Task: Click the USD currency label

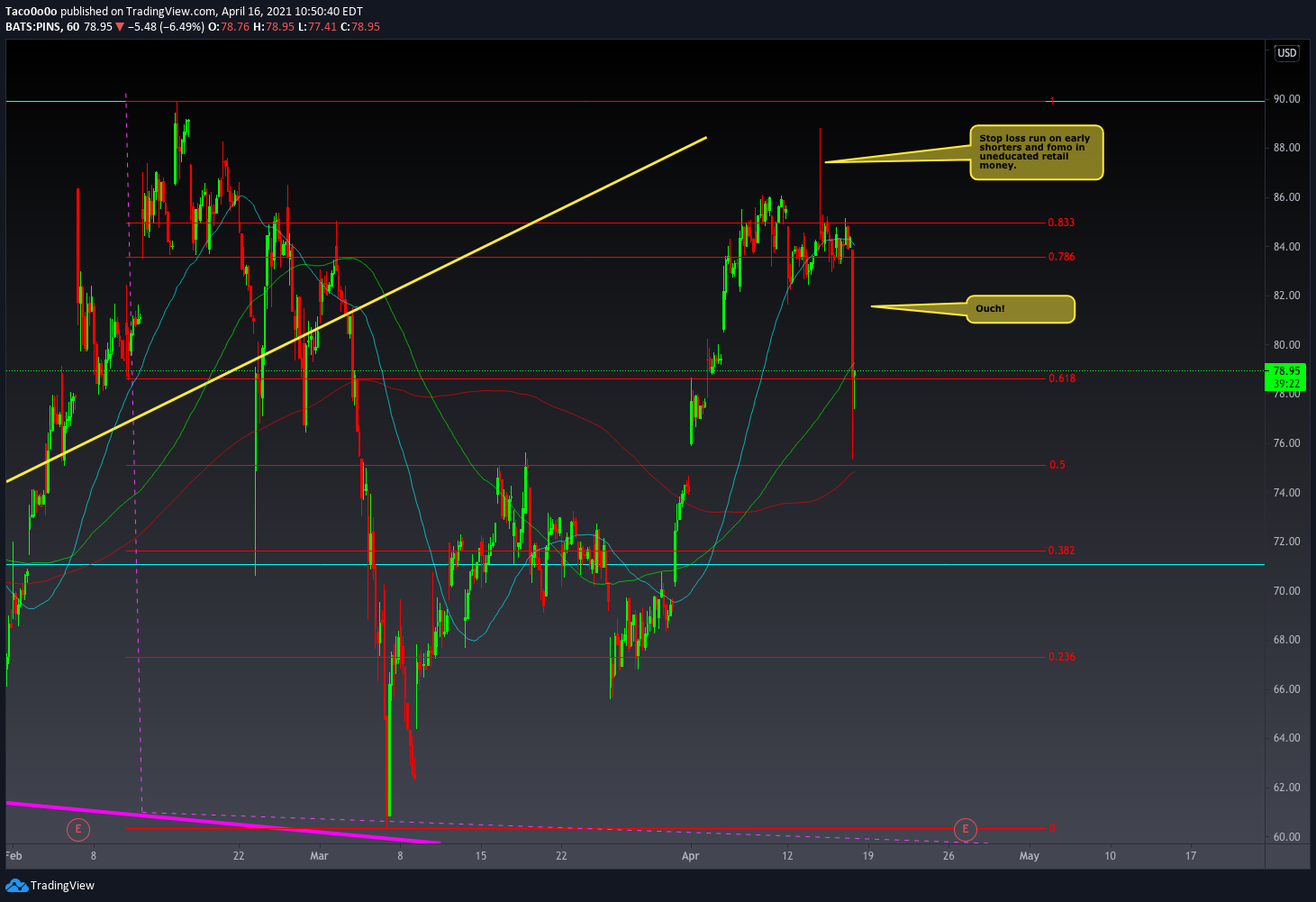Action: pyautogui.click(x=1286, y=53)
